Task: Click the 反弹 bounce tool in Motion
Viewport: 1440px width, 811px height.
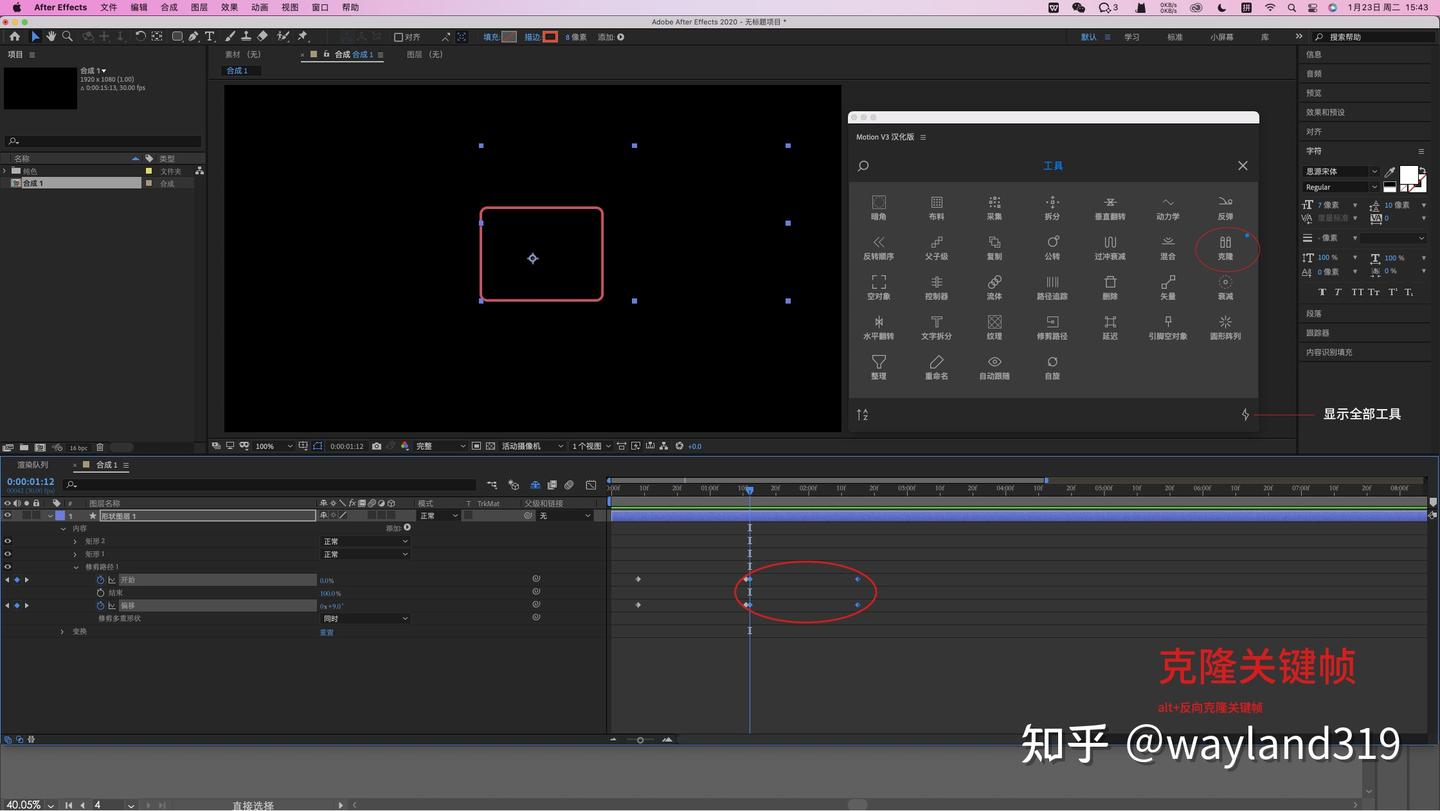Action: point(1225,207)
